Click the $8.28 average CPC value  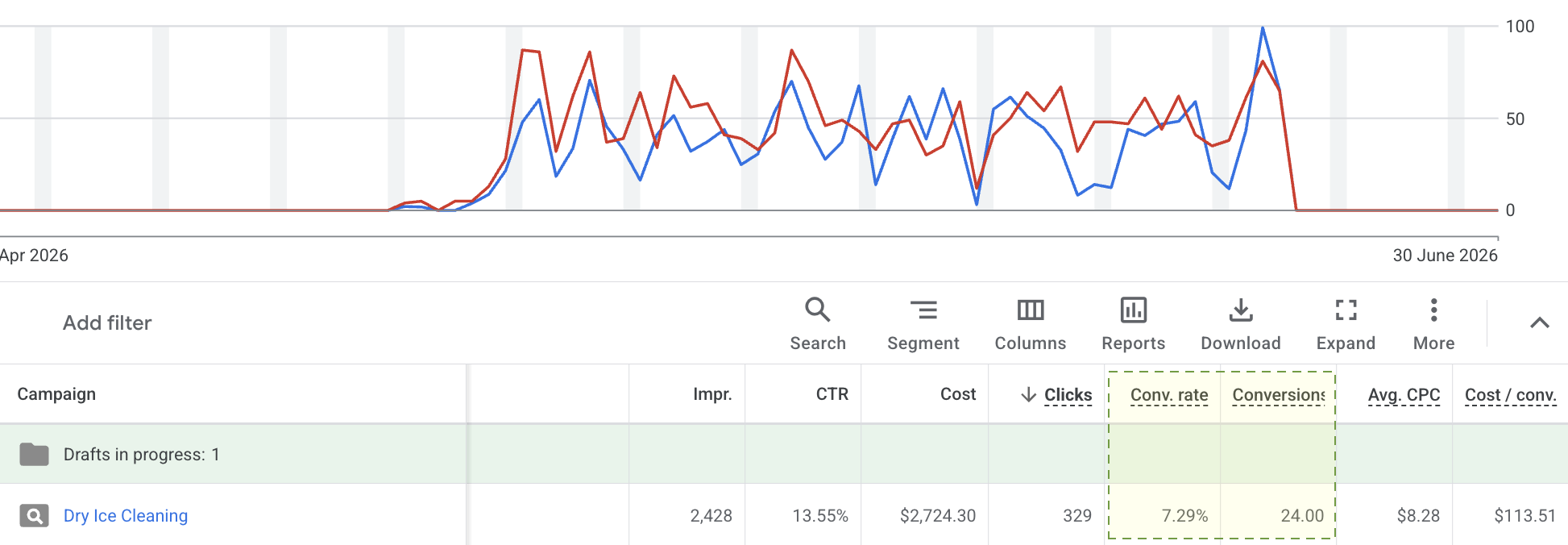click(x=1418, y=516)
